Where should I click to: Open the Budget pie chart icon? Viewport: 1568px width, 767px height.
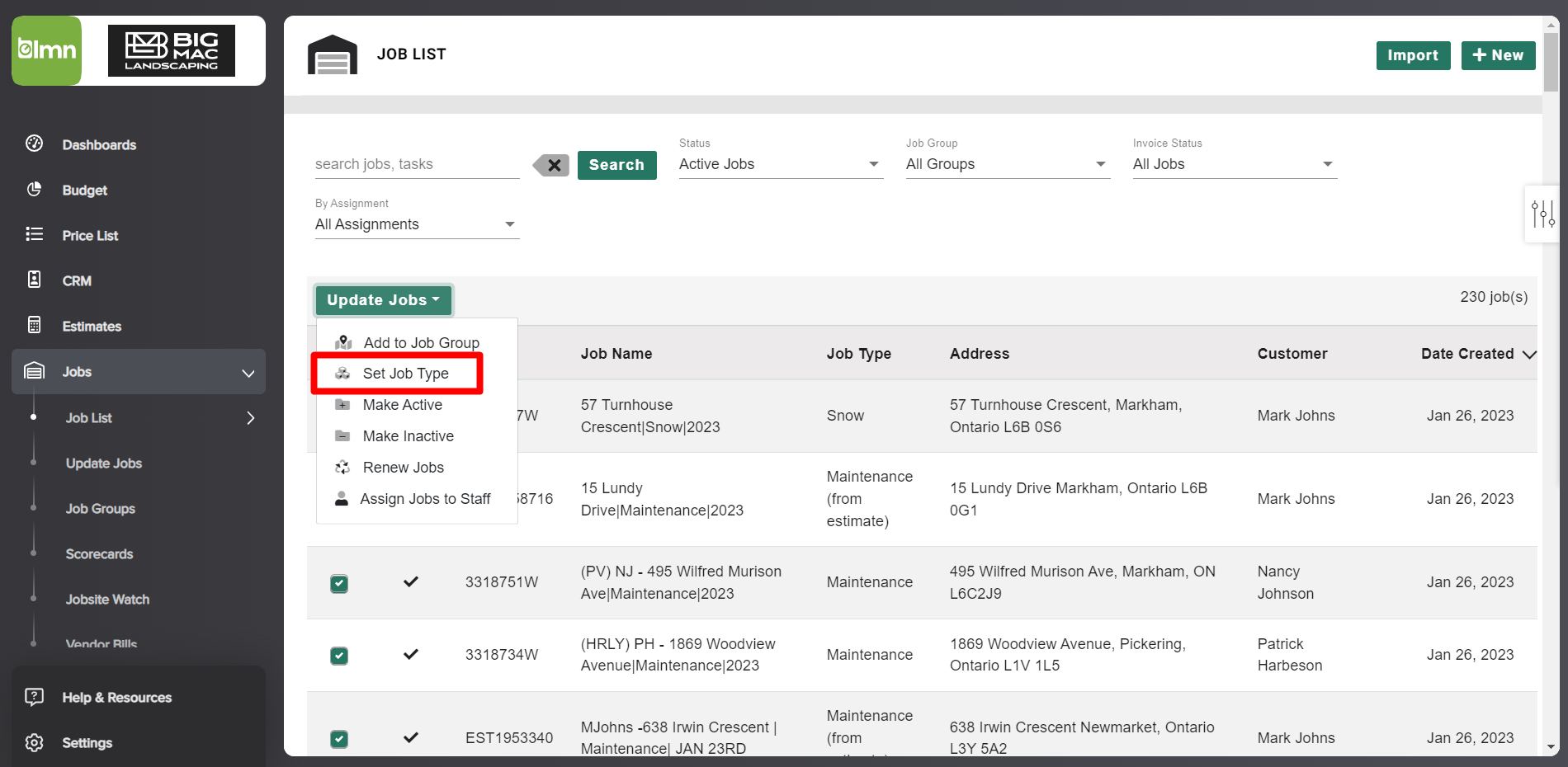(x=34, y=189)
